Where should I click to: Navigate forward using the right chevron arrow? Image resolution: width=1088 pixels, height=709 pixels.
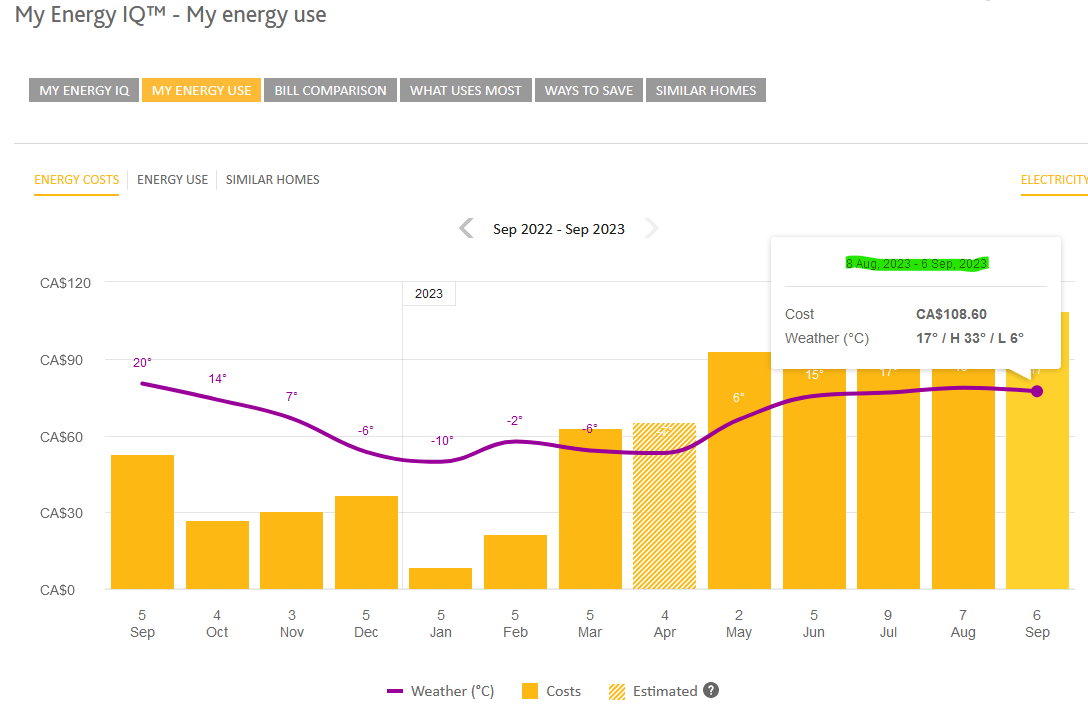pos(652,228)
